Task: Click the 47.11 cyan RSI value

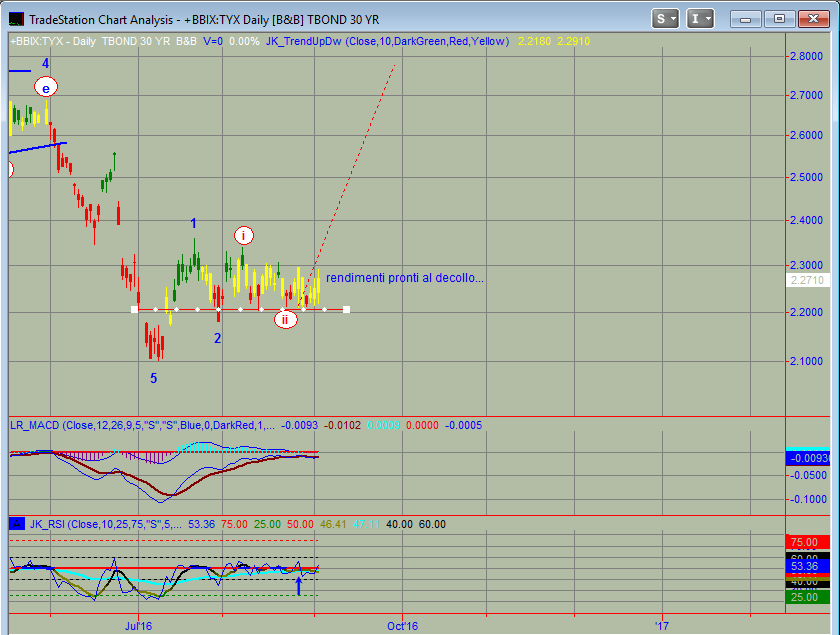Action: coord(366,524)
